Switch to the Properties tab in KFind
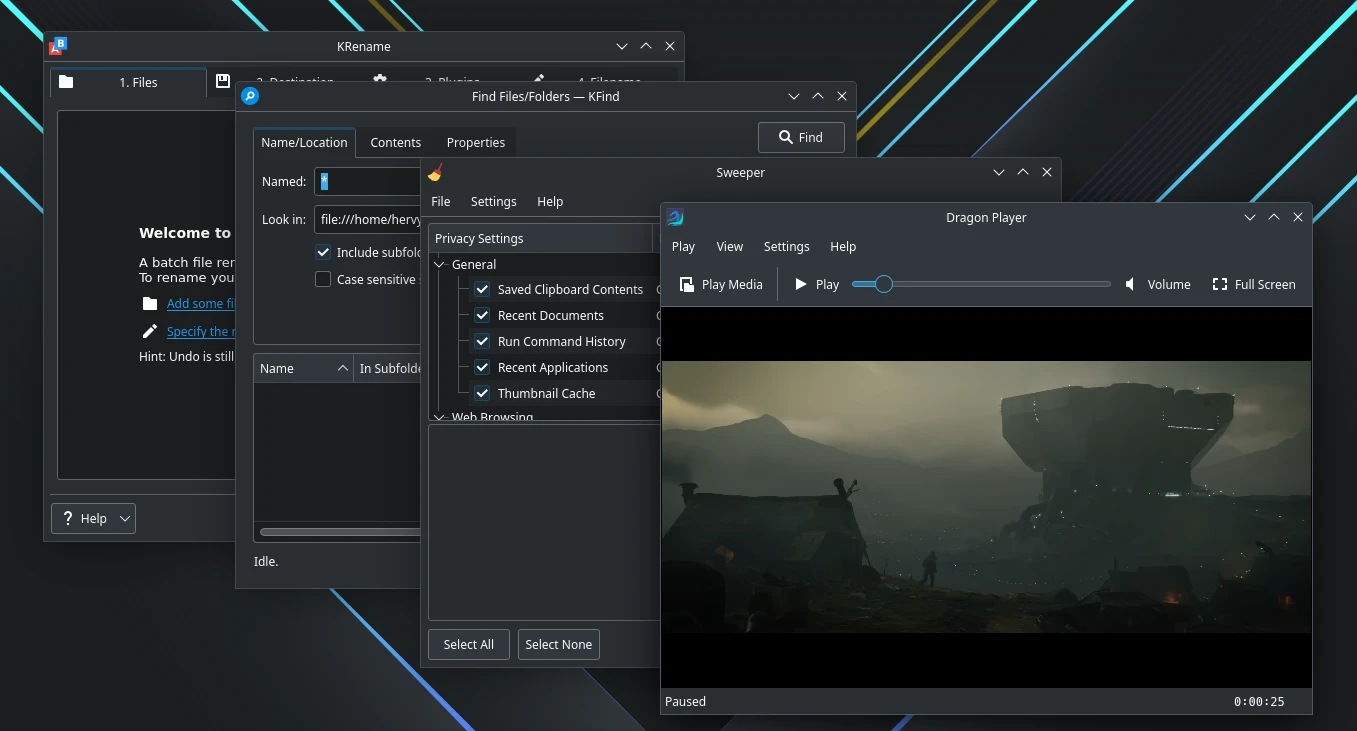This screenshot has width=1357, height=731. coord(476,142)
